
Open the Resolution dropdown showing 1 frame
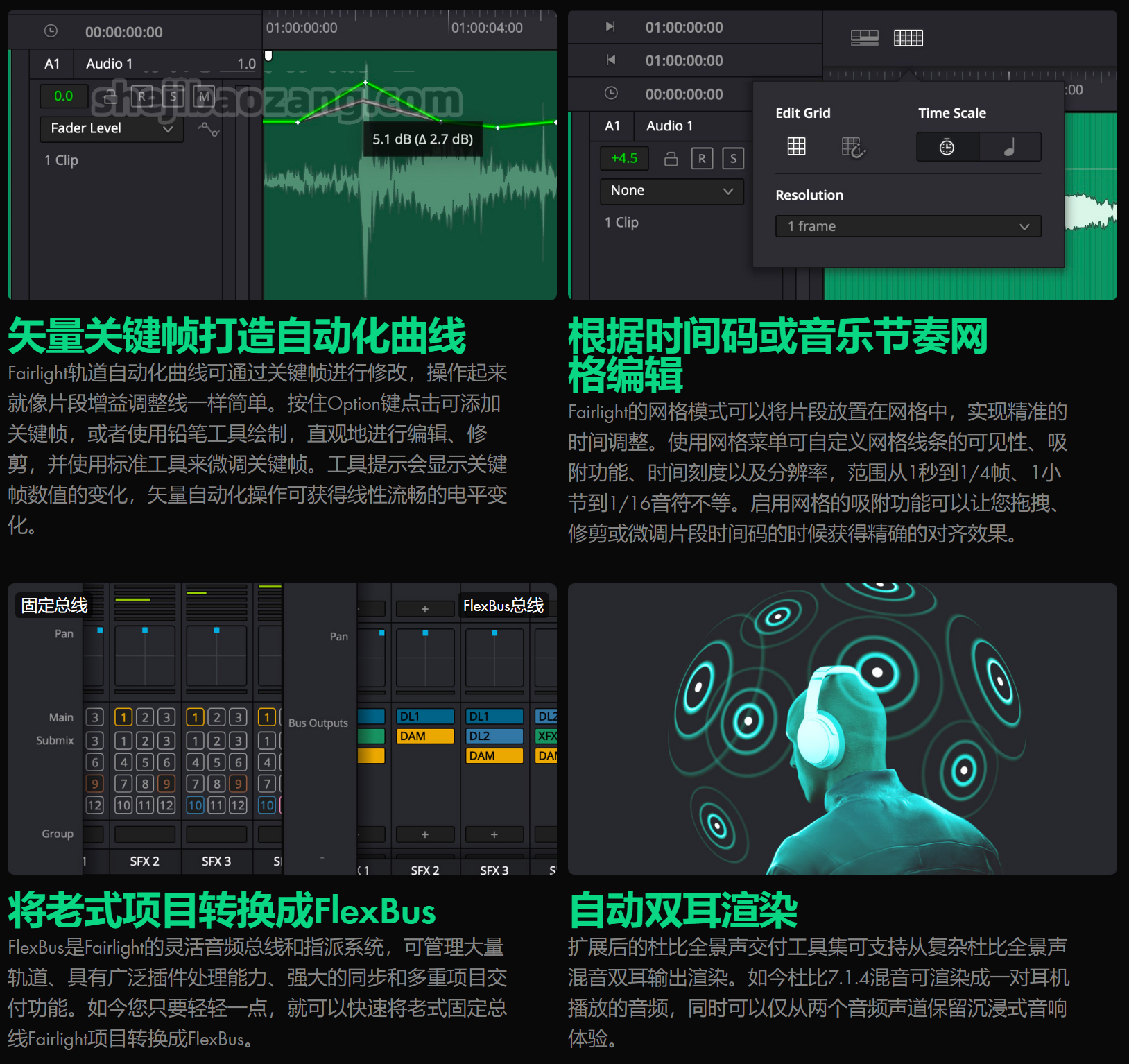click(907, 226)
